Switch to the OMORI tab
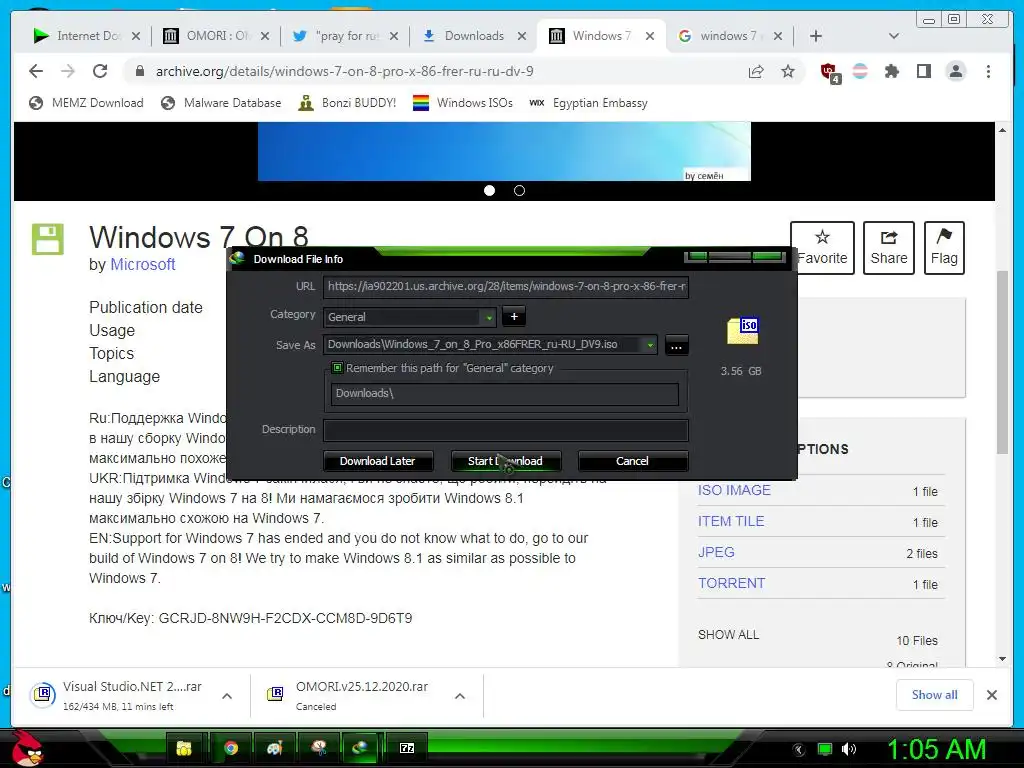 tap(216, 36)
